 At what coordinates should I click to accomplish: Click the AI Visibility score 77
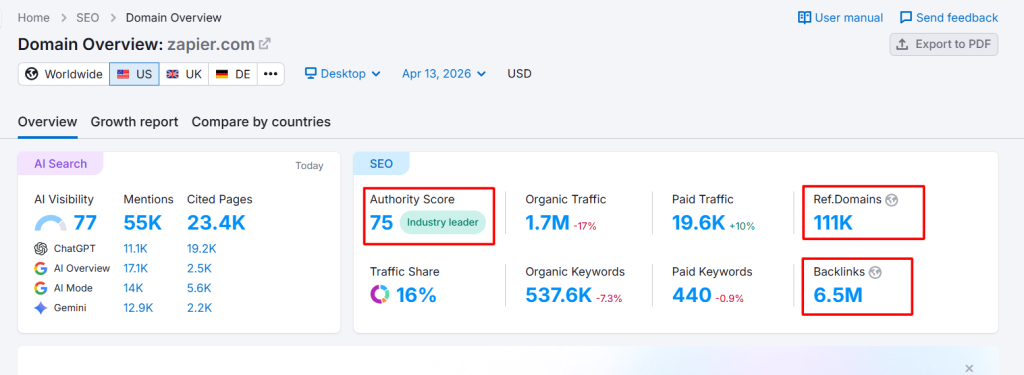point(85,223)
